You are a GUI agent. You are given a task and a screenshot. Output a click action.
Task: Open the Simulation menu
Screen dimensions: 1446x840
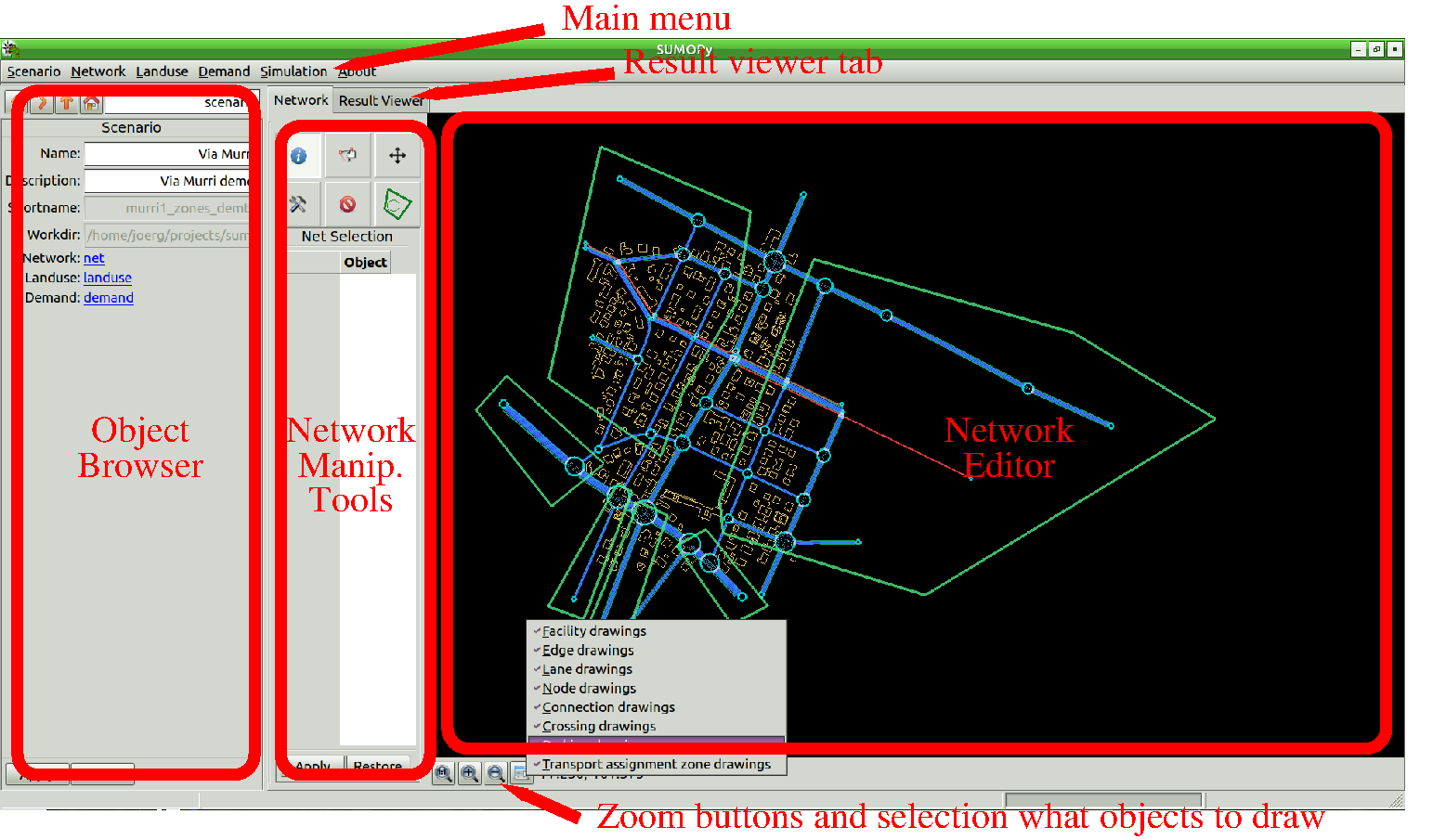pos(293,71)
